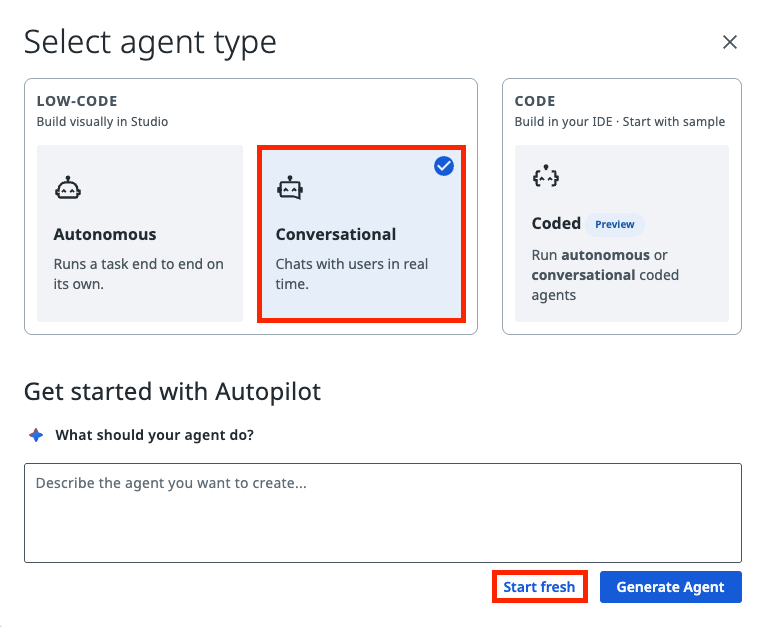This screenshot has width=763, height=627.
Task: Select the Coded agent card
Action: 622,233
